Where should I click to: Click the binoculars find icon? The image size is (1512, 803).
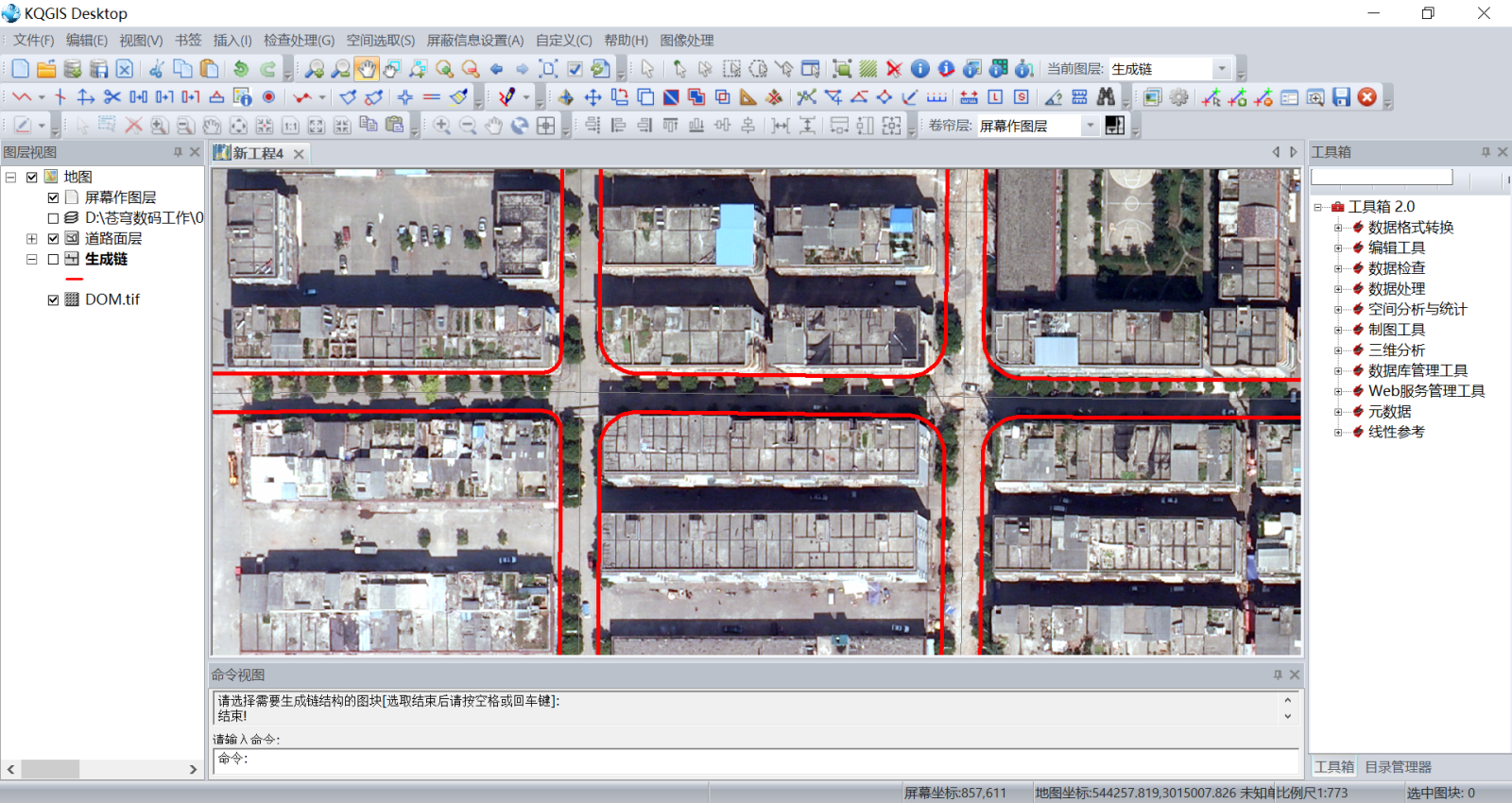1106,97
